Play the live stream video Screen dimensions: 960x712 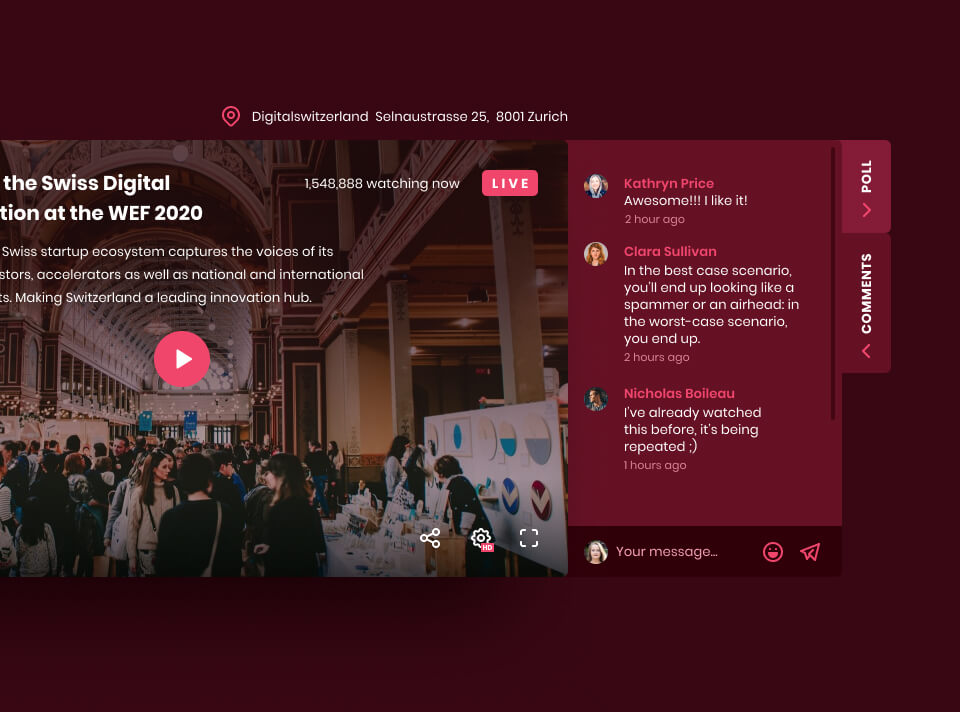(x=182, y=359)
